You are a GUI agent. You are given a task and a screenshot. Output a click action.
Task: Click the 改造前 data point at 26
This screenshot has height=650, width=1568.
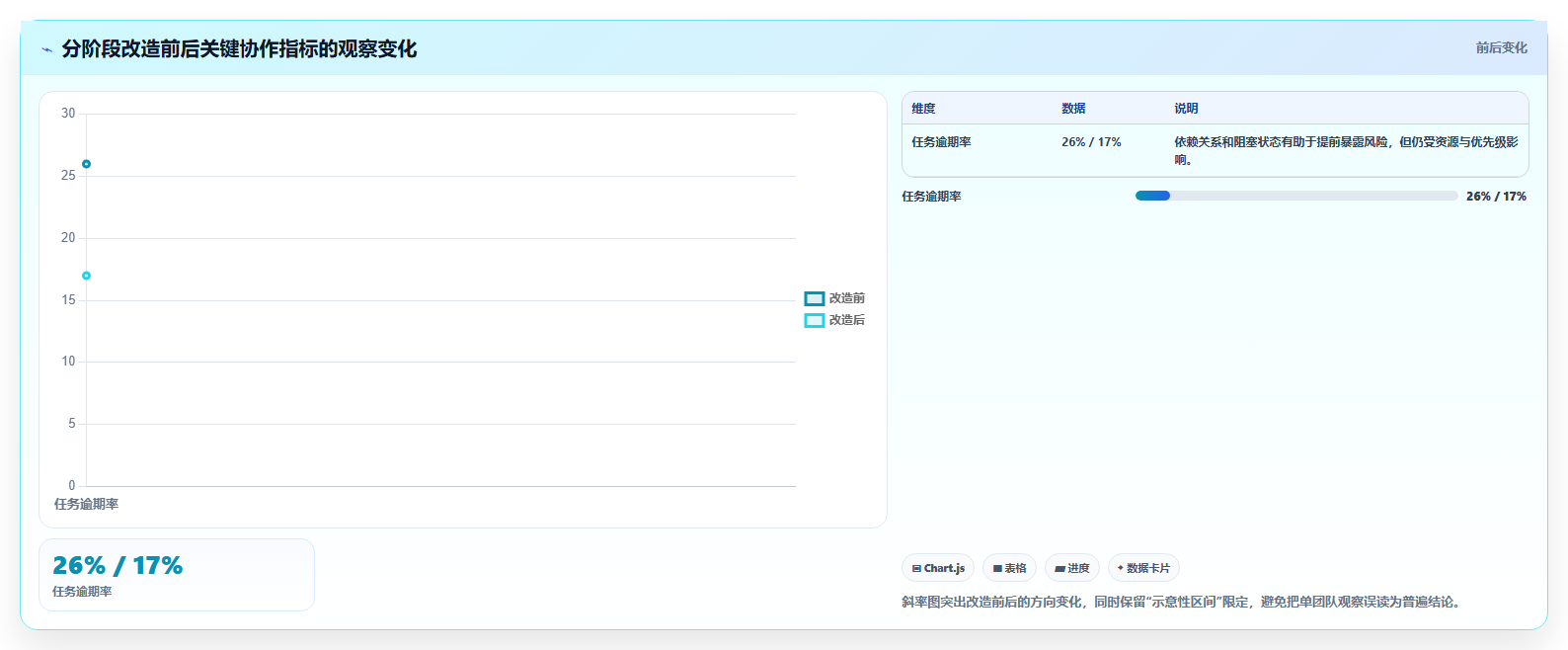pos(86,164)
